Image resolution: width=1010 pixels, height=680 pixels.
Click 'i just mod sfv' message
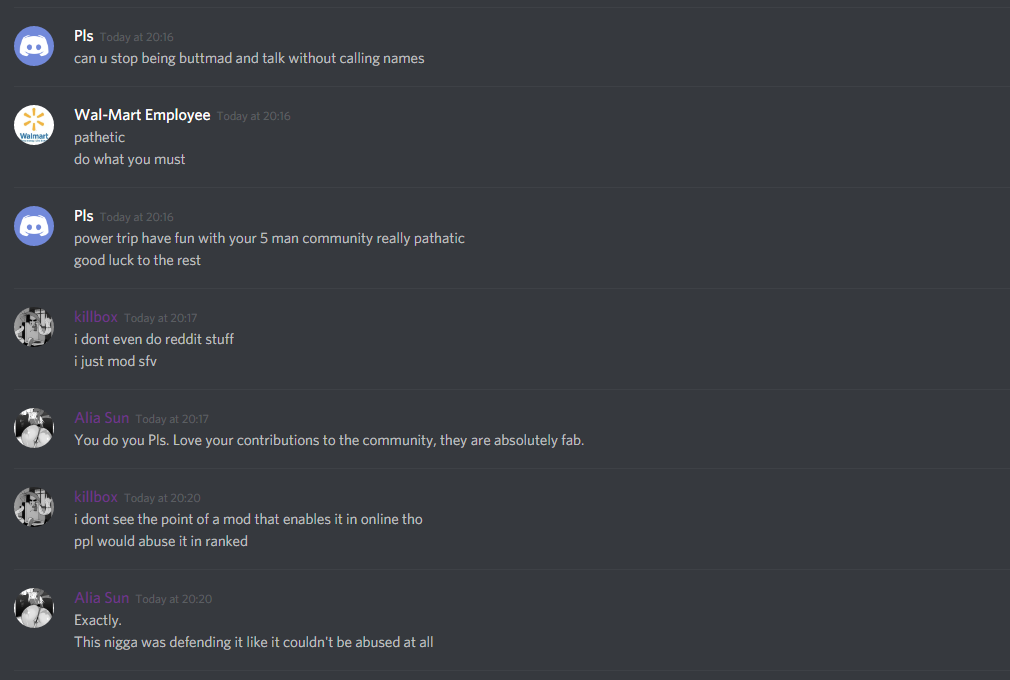click(115, 361)
